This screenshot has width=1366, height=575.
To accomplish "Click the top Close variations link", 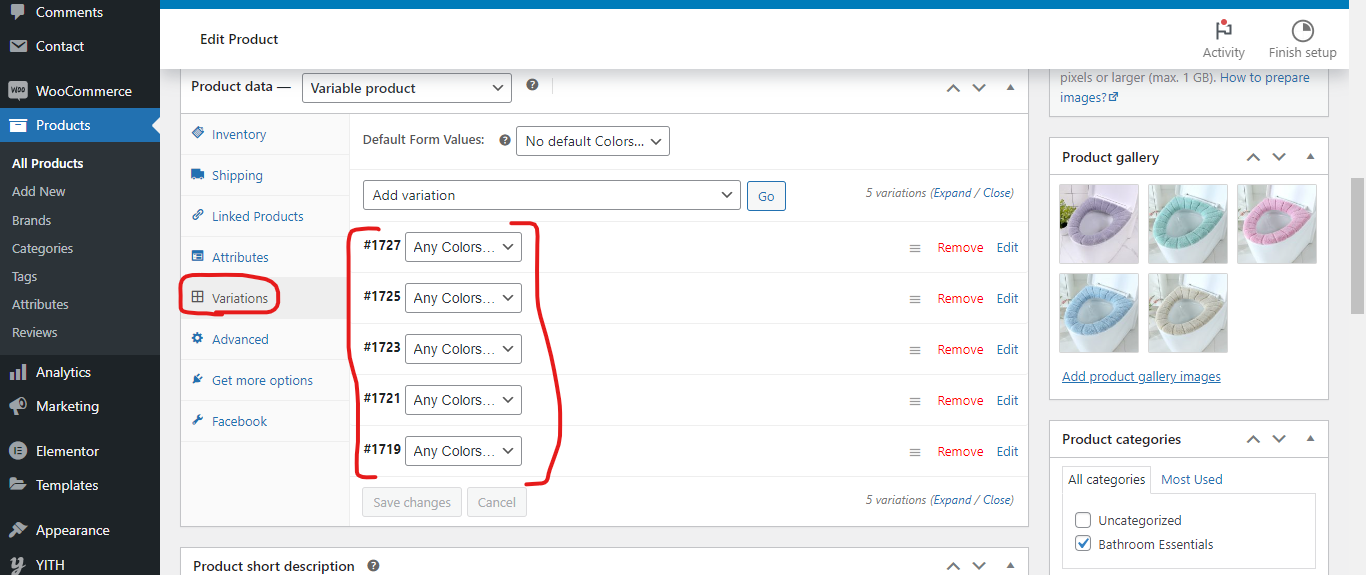I will pos(997,193).
